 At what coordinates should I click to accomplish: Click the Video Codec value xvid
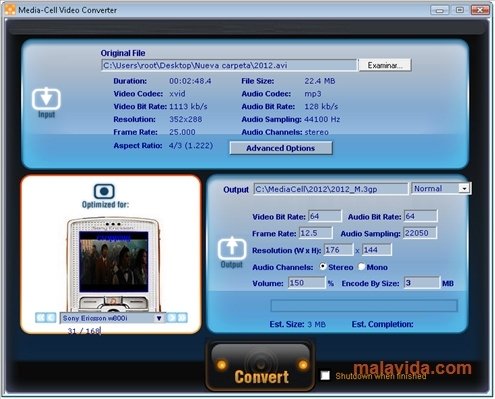(x=177, y=94)
